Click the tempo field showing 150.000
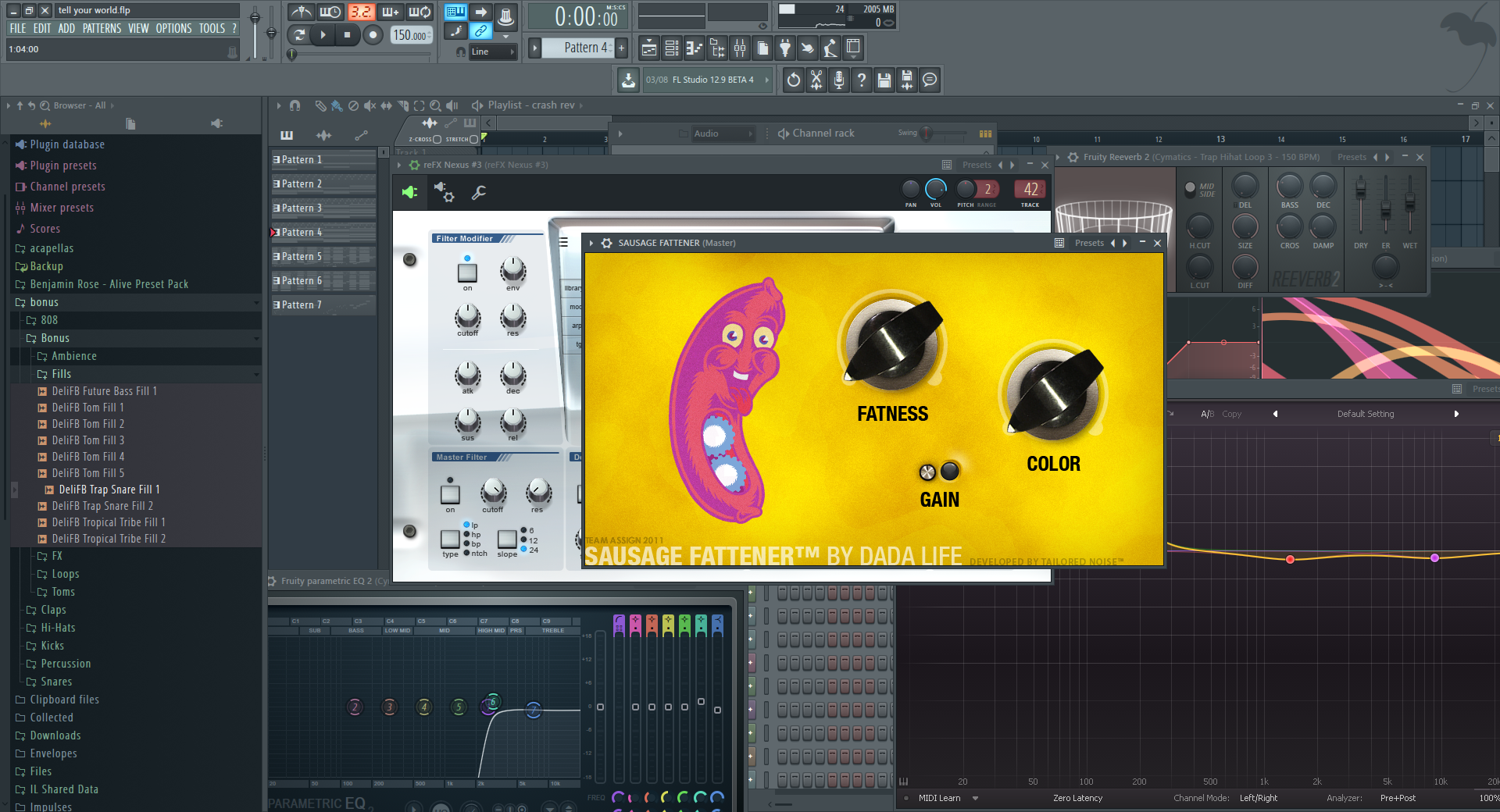 point(410,35)
